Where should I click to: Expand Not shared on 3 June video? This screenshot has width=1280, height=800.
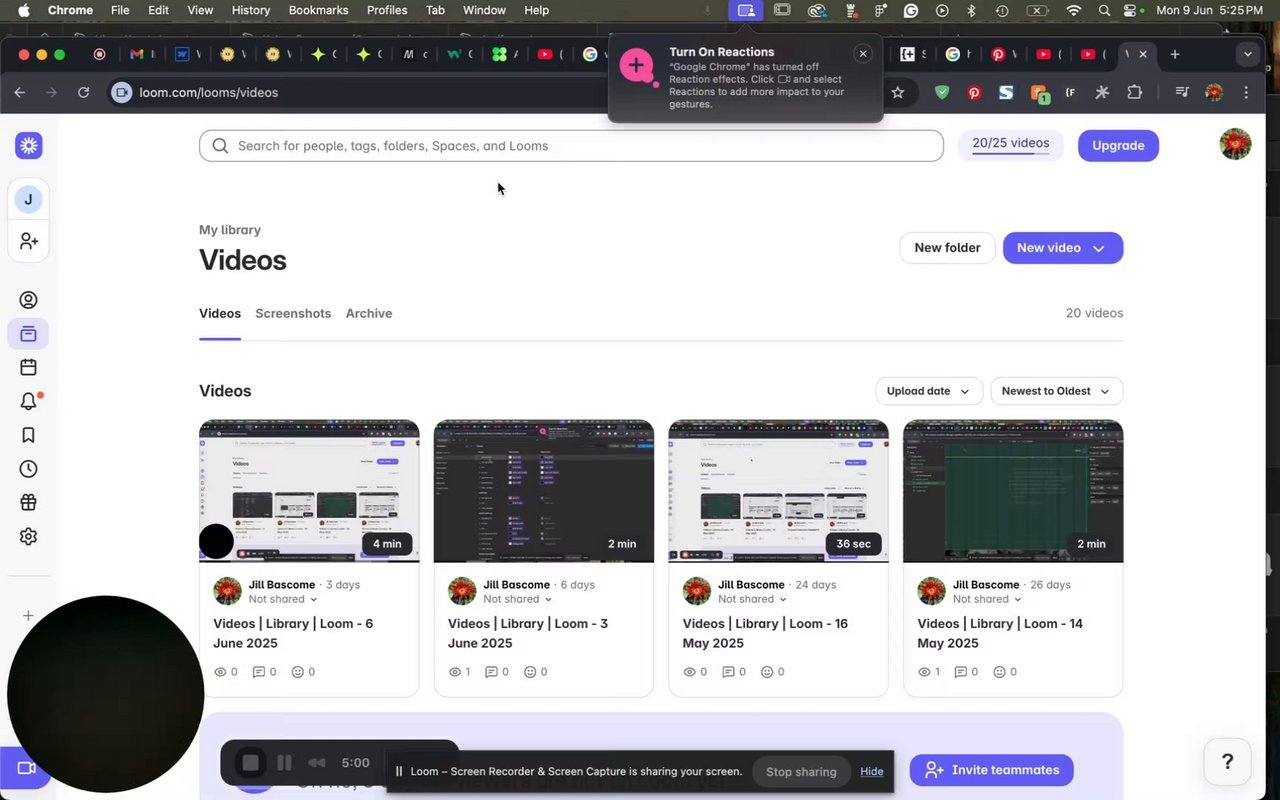(x=517, y=599)
